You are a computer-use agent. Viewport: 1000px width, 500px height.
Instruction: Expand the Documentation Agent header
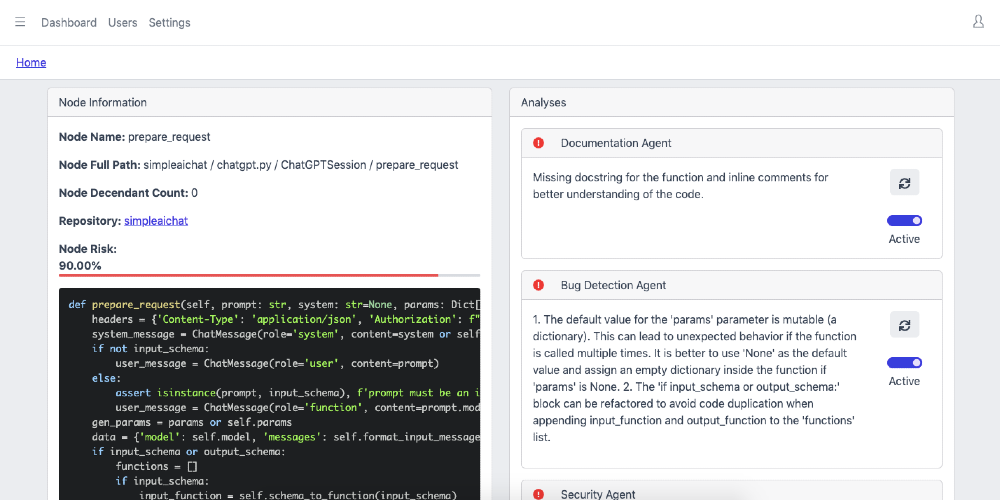pos(732,143)
